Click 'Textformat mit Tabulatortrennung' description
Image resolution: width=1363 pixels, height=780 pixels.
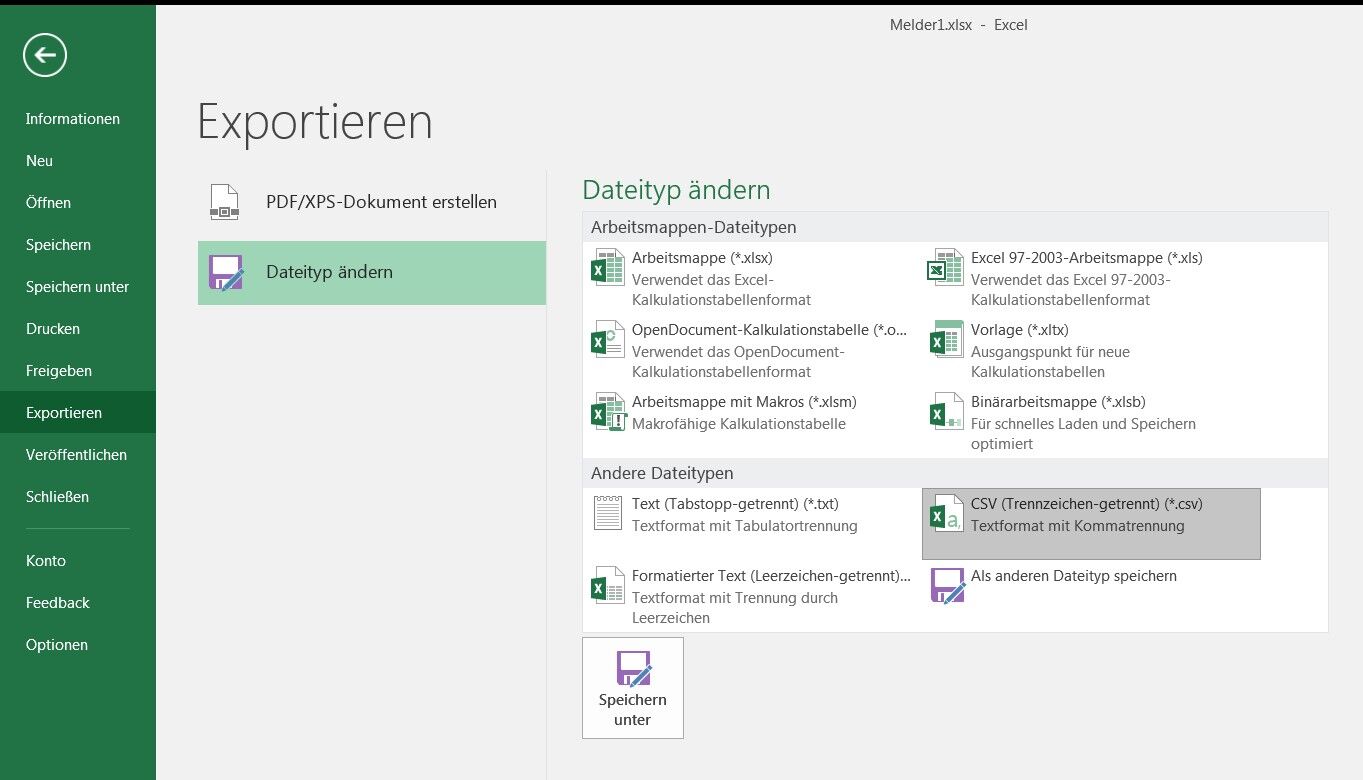745,526
